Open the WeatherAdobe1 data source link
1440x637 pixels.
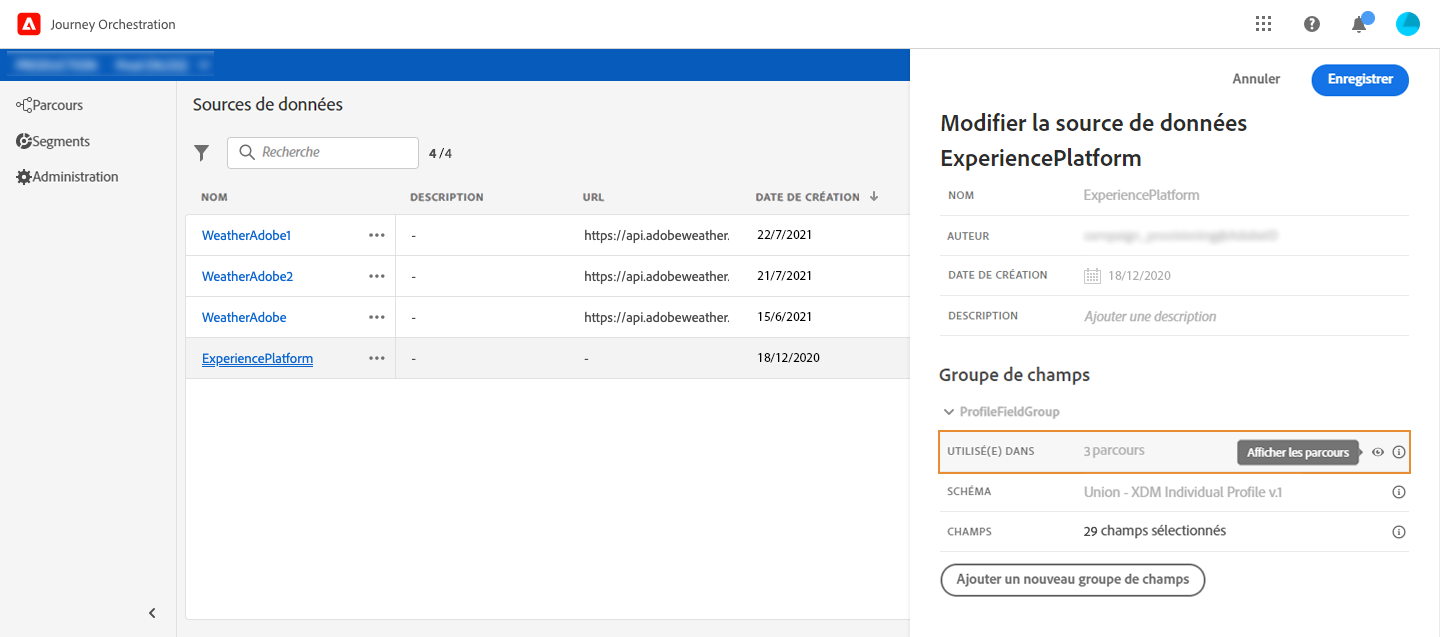point(246,235)
